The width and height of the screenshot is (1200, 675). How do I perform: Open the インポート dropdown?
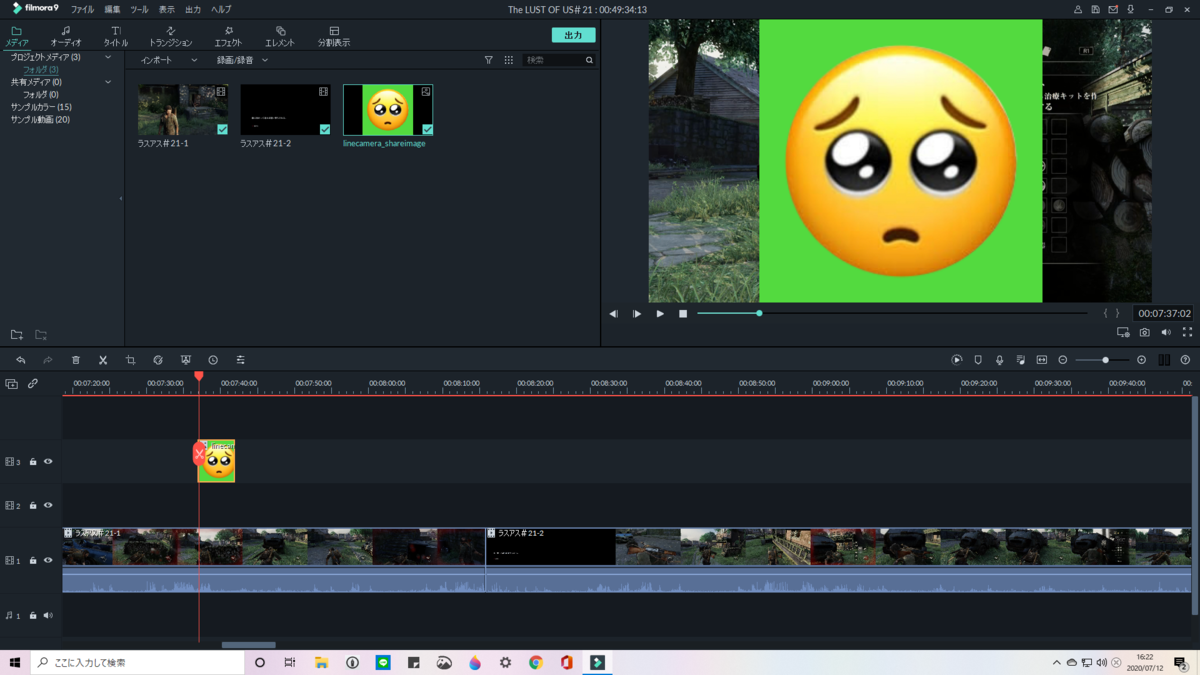pyautogui.click(x=168, y=60)
